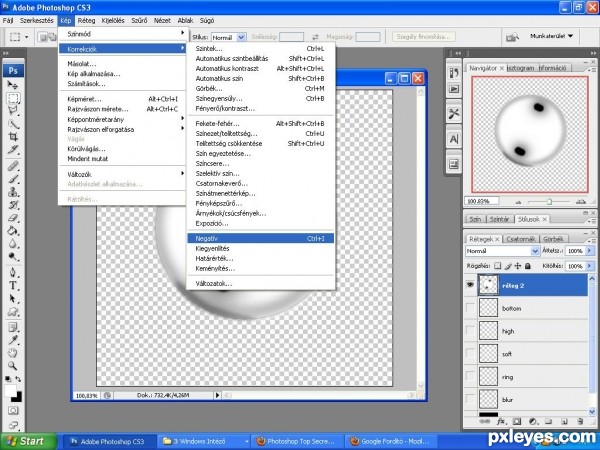Select the Eraser tool

click(13, 218)
